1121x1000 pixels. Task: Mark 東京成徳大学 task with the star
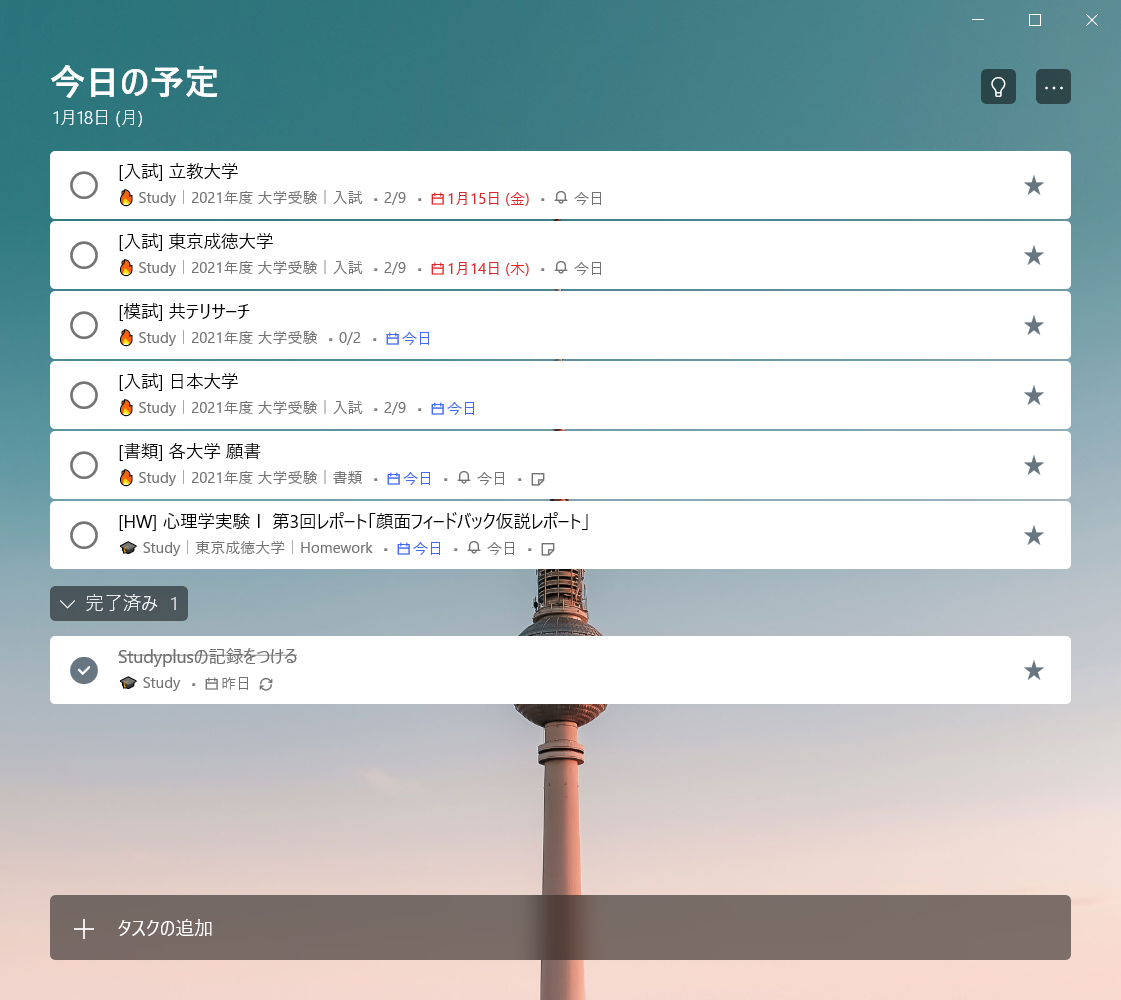click(x=1034, y=255)
